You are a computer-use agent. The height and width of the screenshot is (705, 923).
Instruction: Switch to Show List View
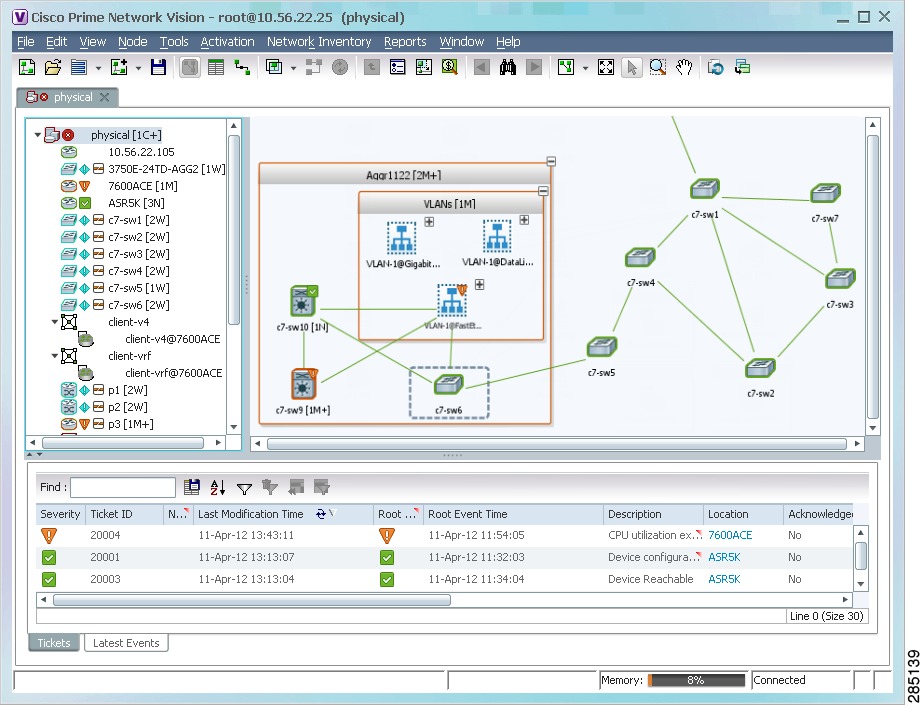click(x=216, y=67)
